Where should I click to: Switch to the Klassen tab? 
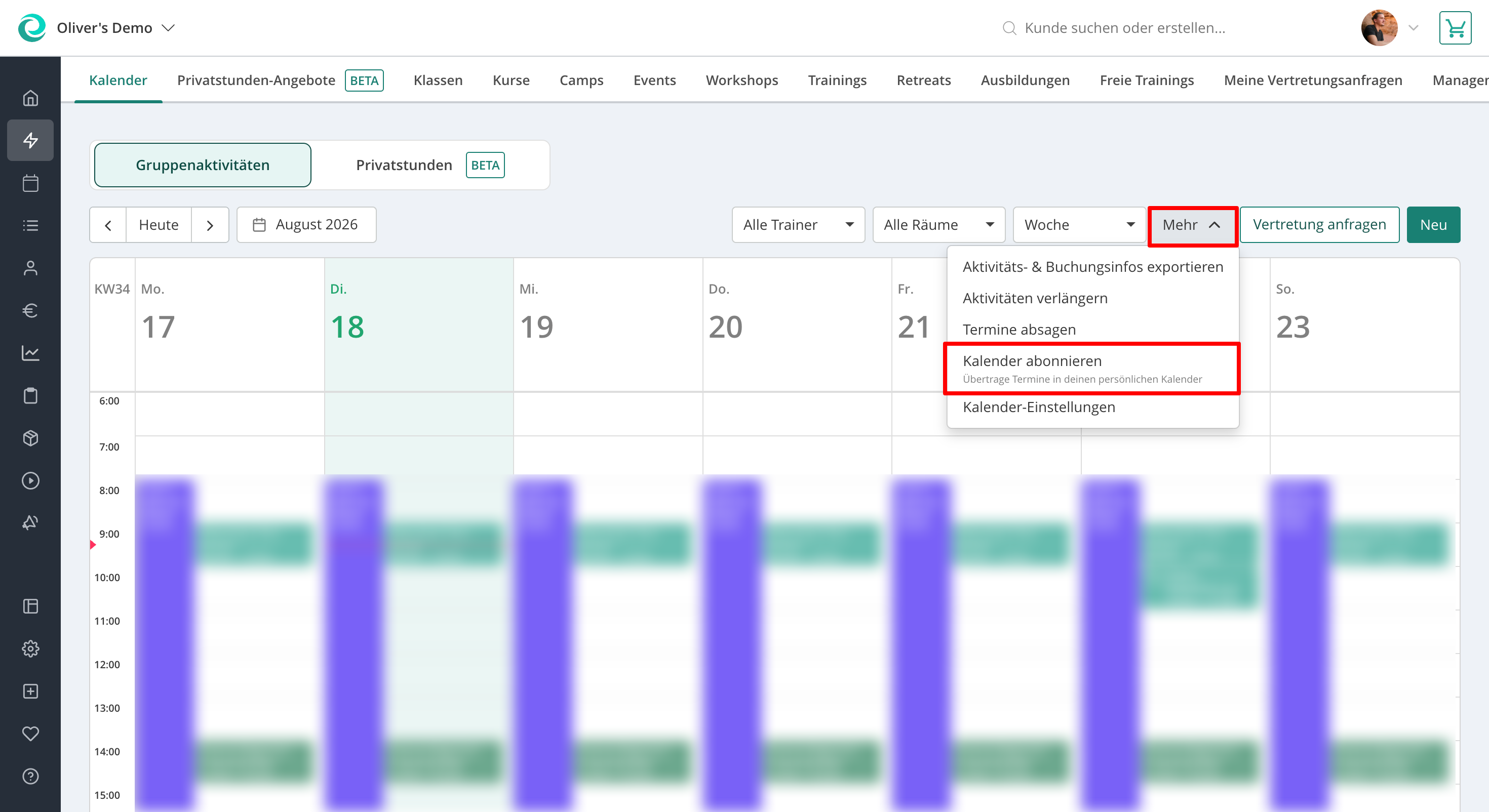(438, 80)
